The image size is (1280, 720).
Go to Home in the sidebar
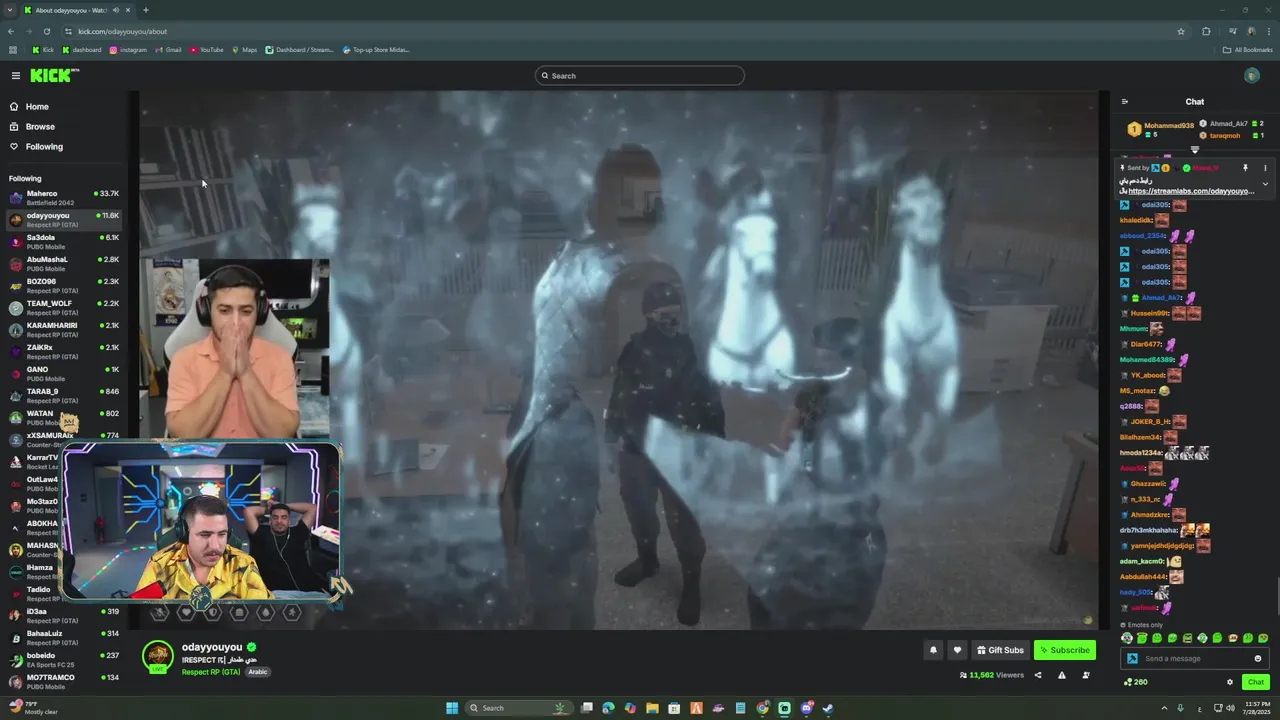(37, 107)
